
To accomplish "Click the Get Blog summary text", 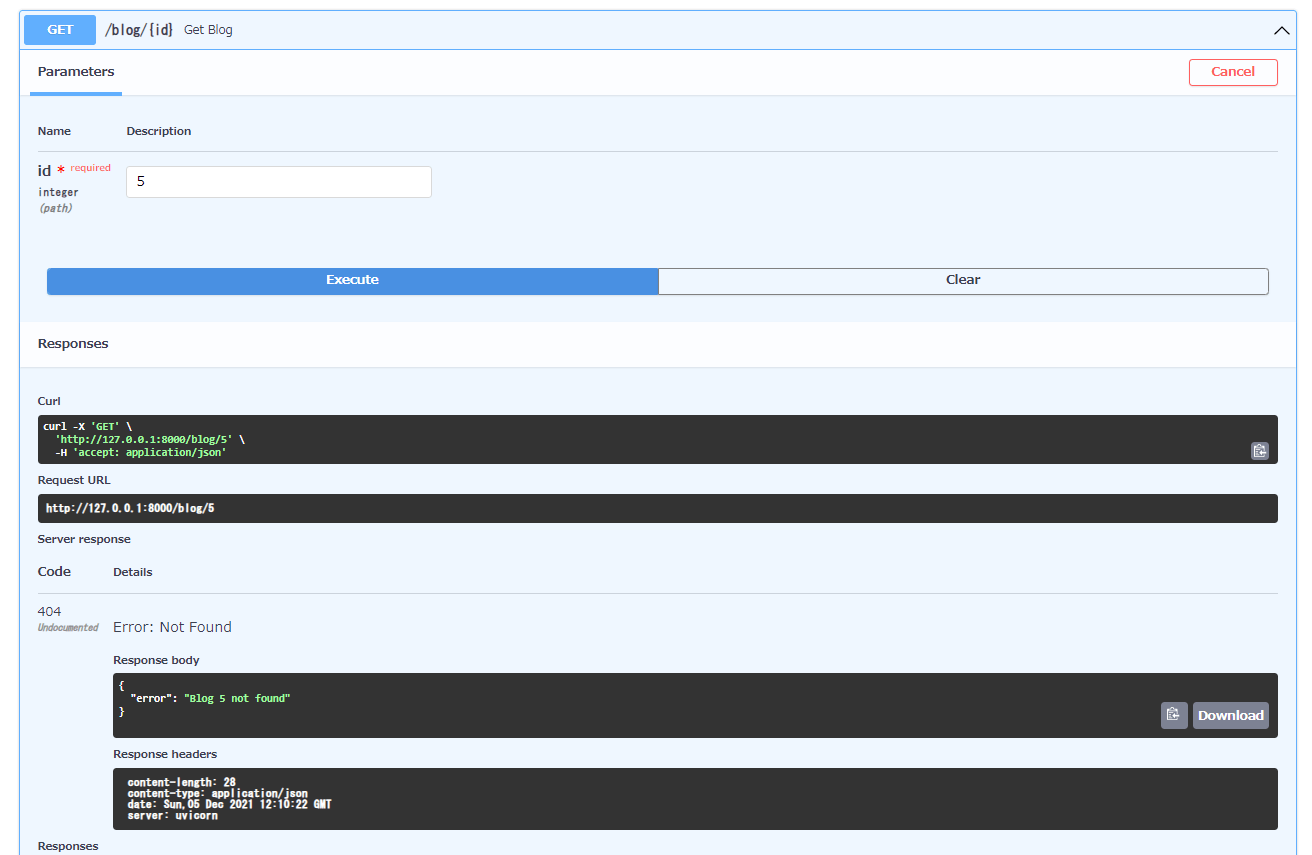I will (x=207, y=30).
